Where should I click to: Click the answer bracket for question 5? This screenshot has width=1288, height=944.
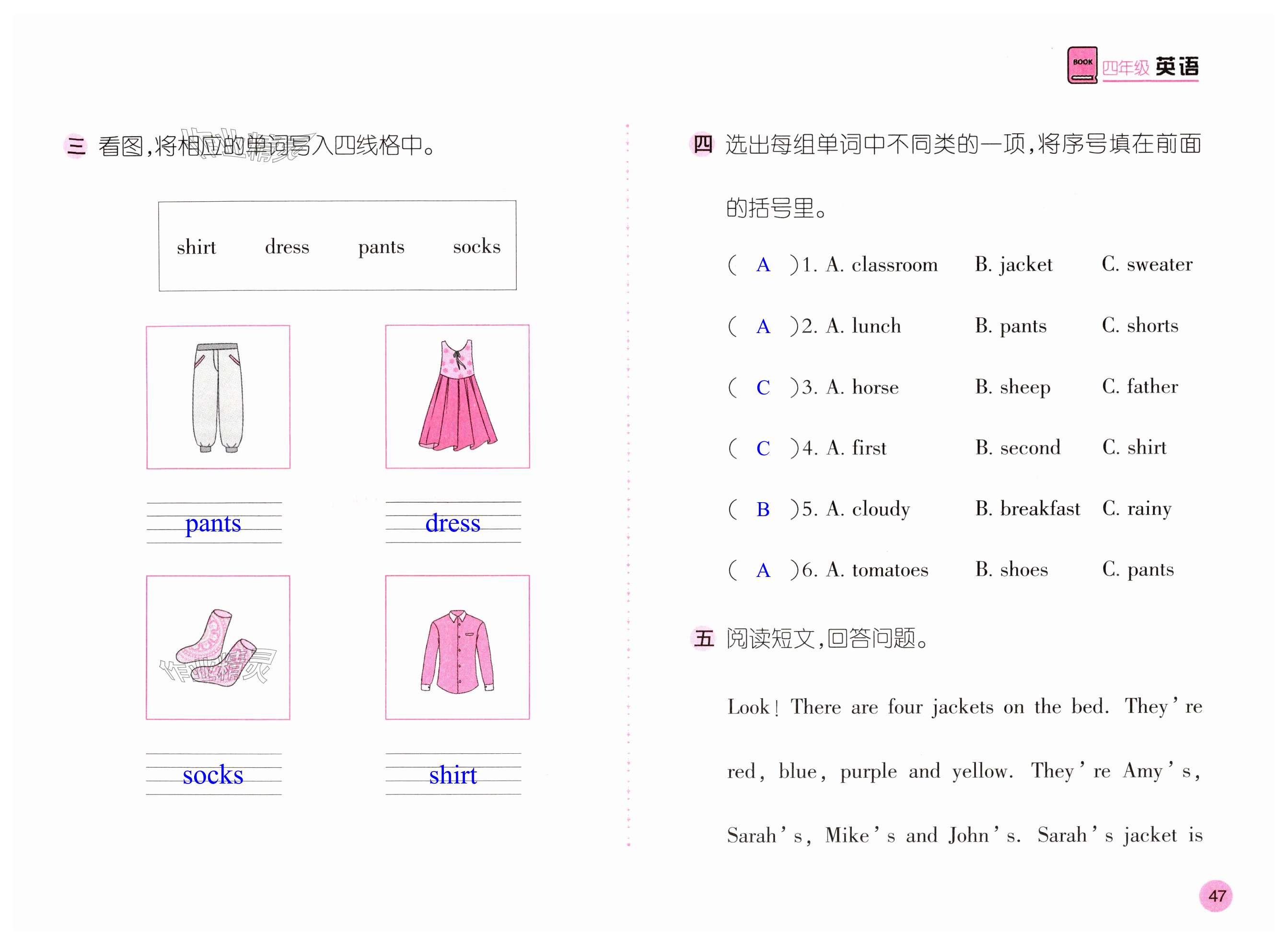click(x=763, y=509)
